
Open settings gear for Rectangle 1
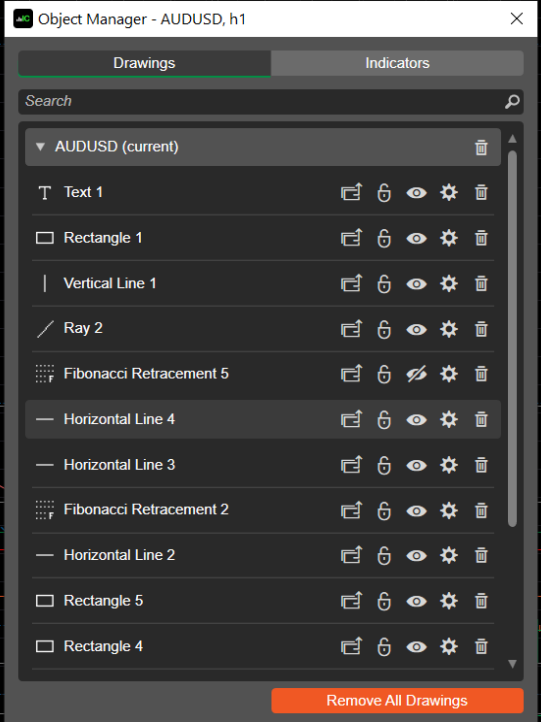[x=449, y=238]
